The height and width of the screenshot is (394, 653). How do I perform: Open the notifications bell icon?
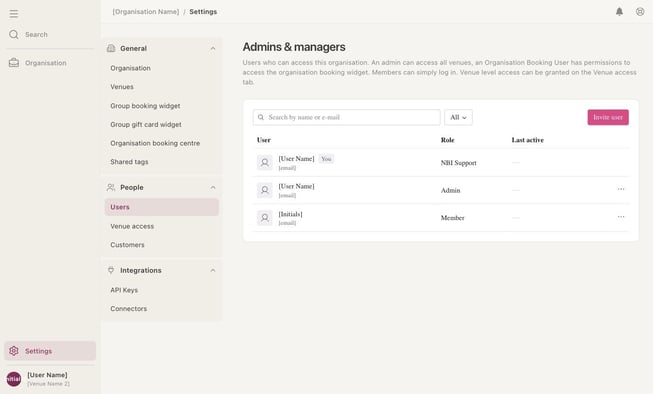pos(619,12)
